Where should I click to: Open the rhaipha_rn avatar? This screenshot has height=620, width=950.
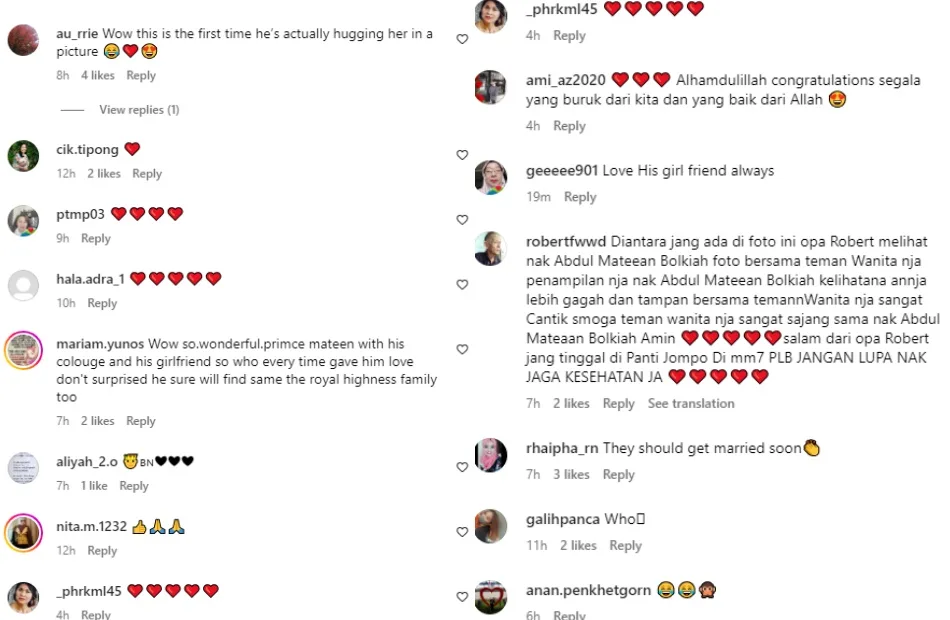(x=490, y=456)
